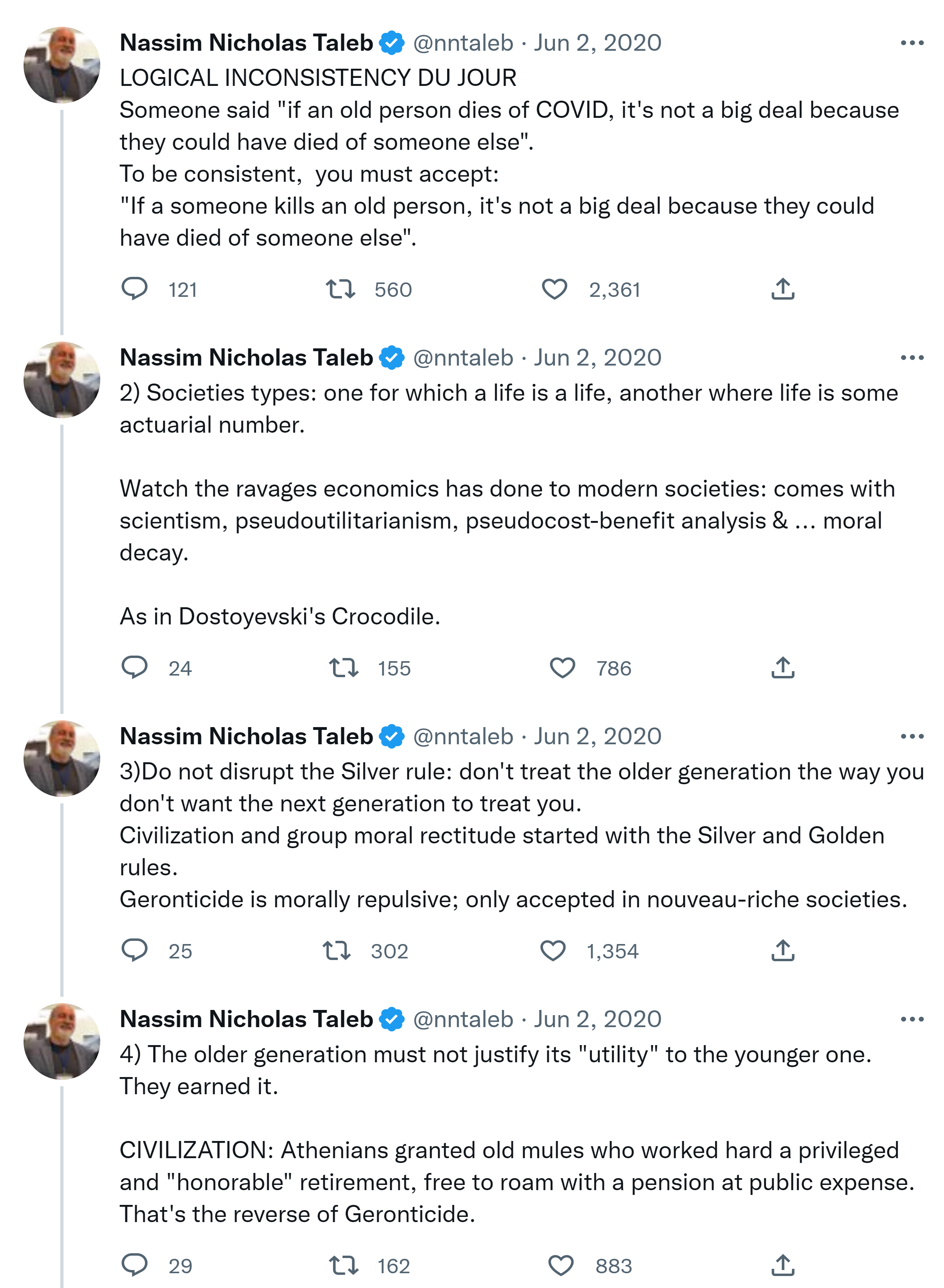Open the @nntaleb handle on first tweet
Screen dimensions: 944x1288
point(463,43)
